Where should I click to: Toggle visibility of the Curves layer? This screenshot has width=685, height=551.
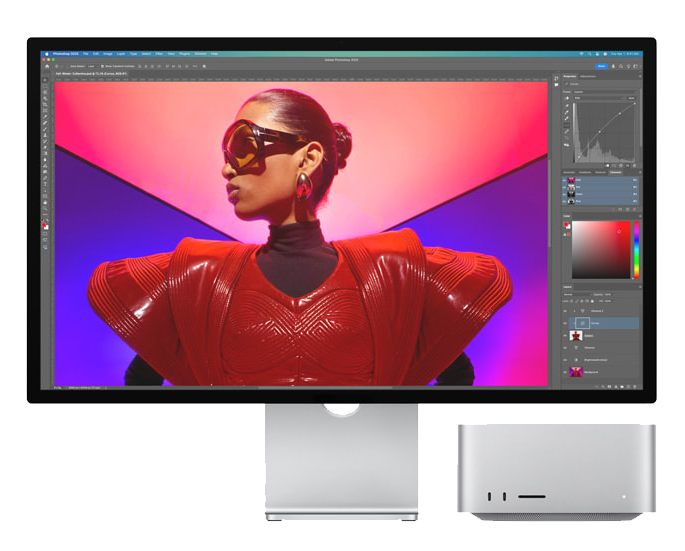pyautogui.click(x=566, y=324)
